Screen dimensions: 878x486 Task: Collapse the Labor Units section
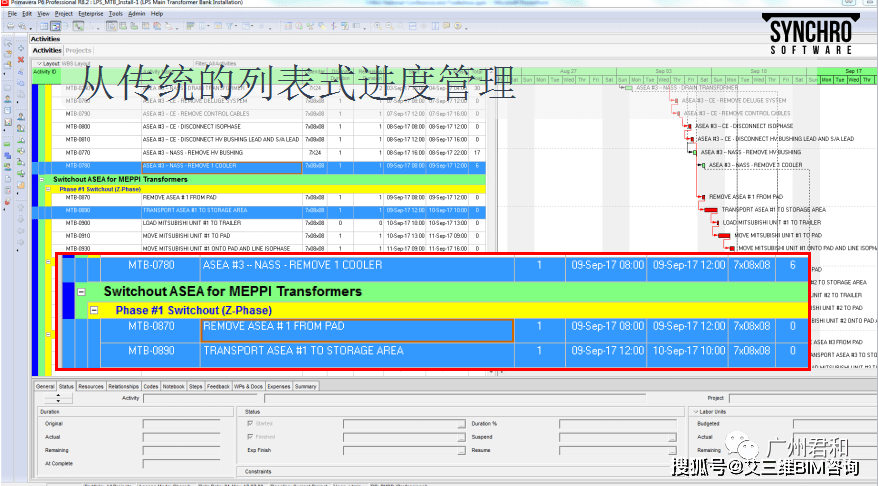coord(695,412)
